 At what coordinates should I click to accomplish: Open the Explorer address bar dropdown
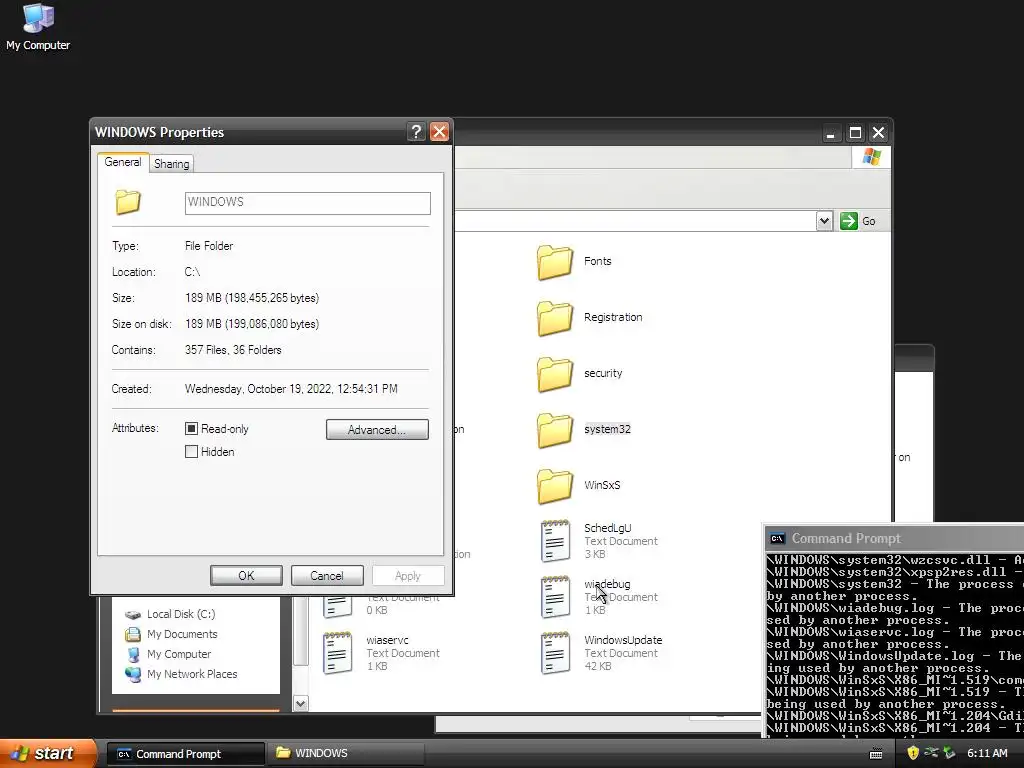824,221
